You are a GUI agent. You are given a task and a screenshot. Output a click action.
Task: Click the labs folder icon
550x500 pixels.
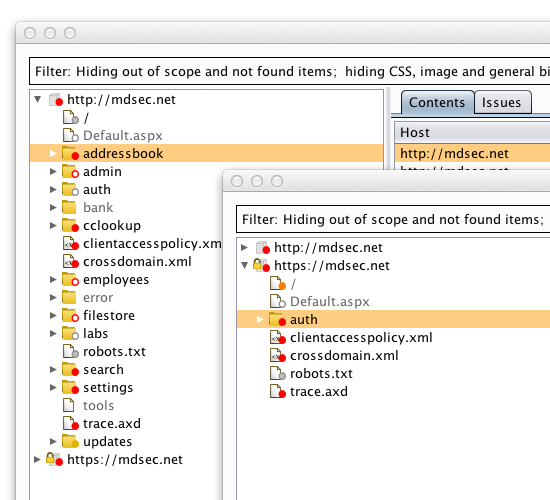tap(70, 333)
